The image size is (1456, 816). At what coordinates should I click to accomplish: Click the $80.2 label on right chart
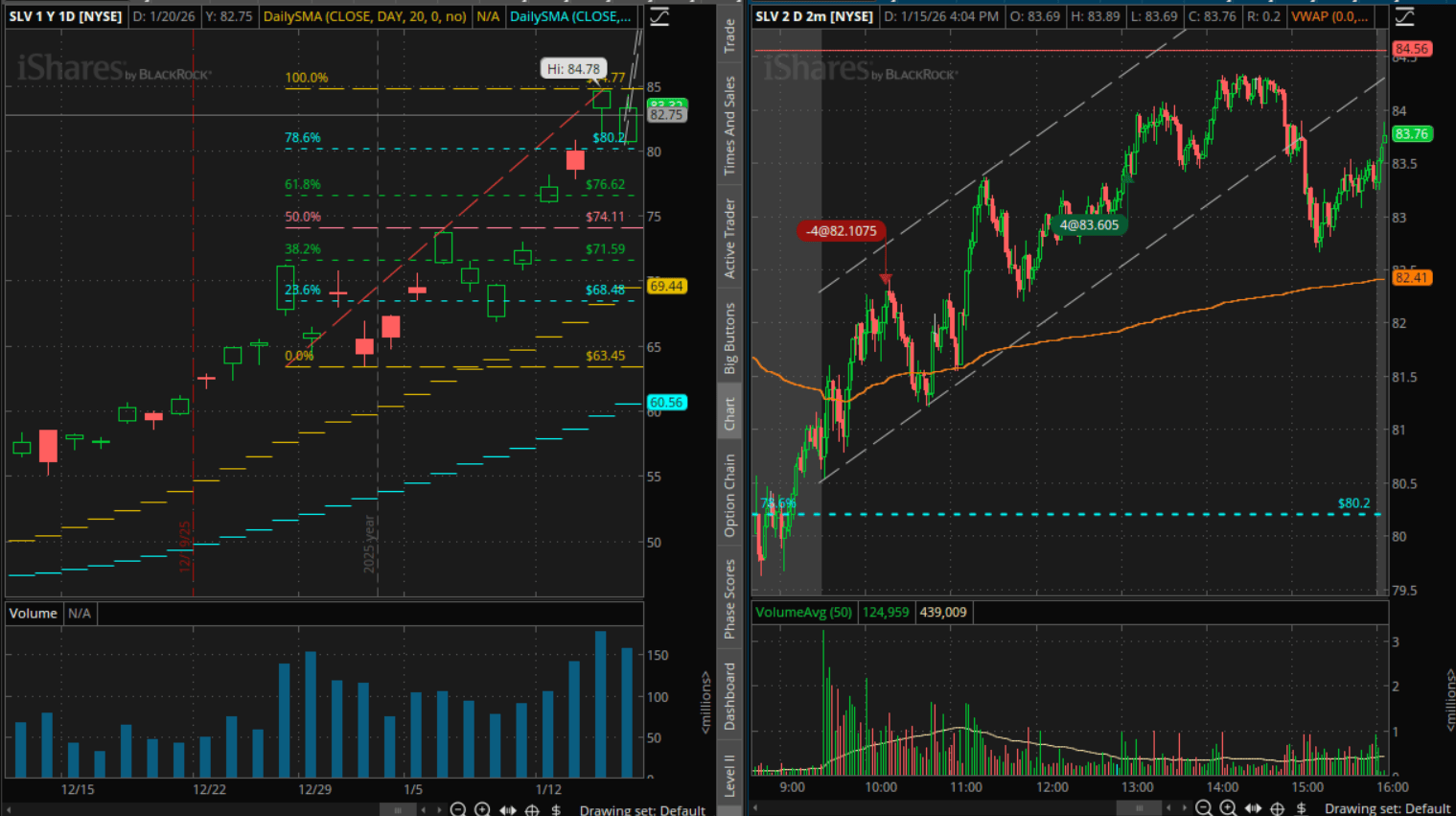click(x=1353, y=502)
